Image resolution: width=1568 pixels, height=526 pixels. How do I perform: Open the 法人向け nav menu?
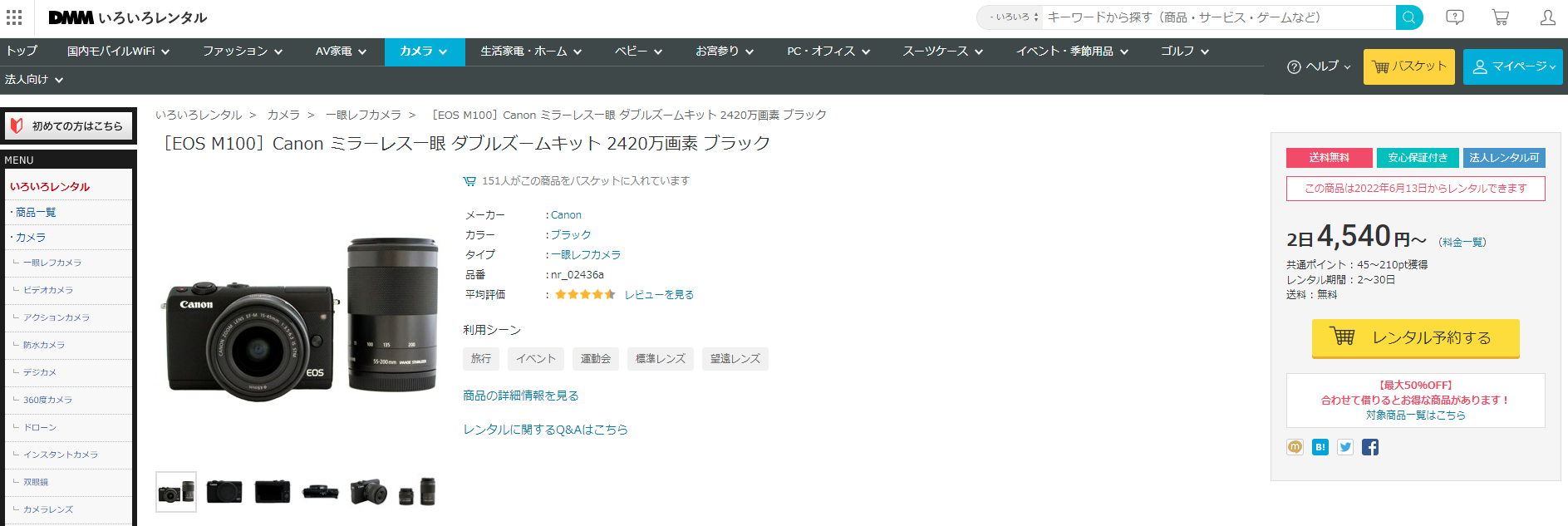point(34,80)
